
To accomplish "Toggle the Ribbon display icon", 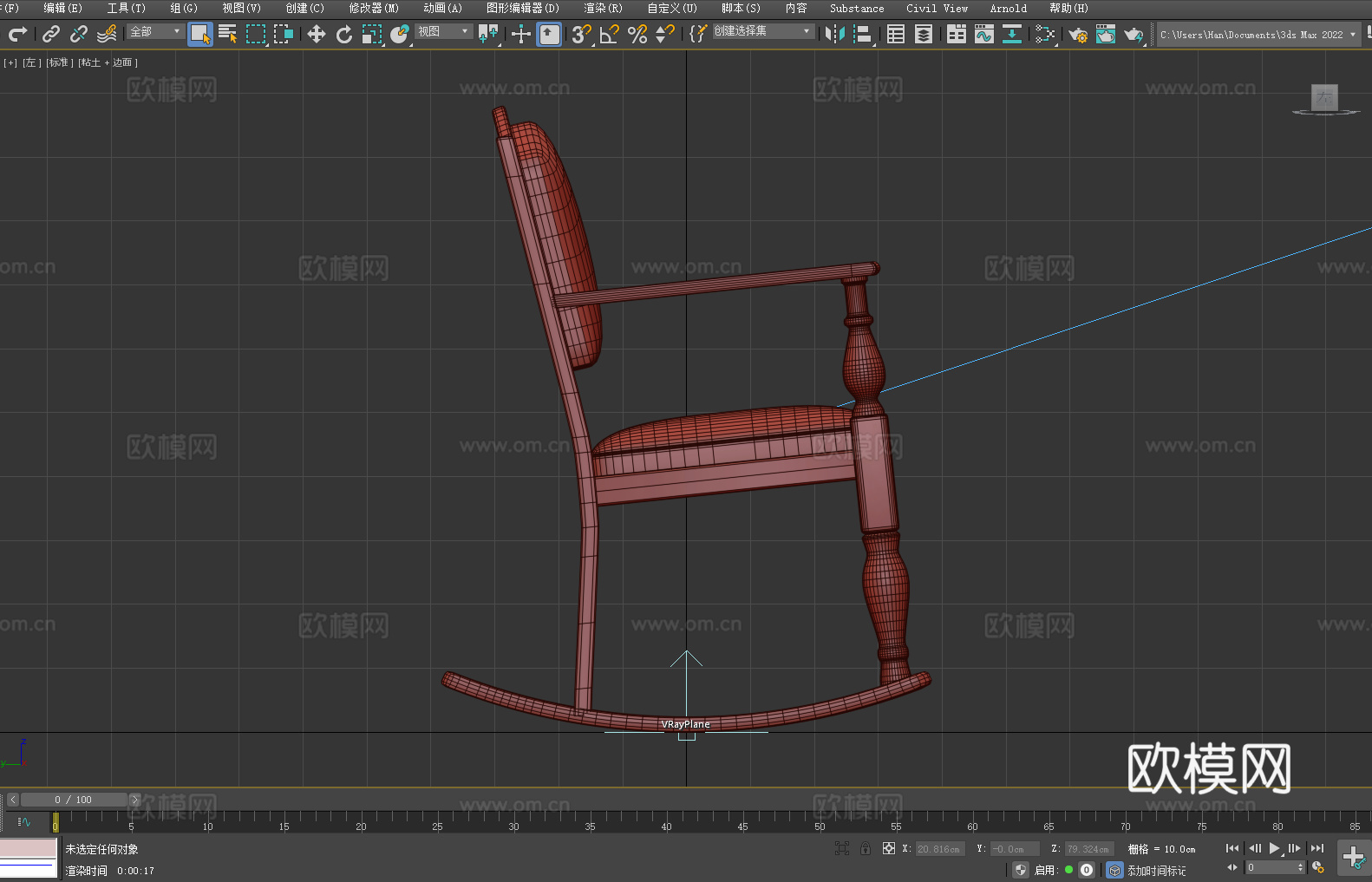I will (957, 34).
